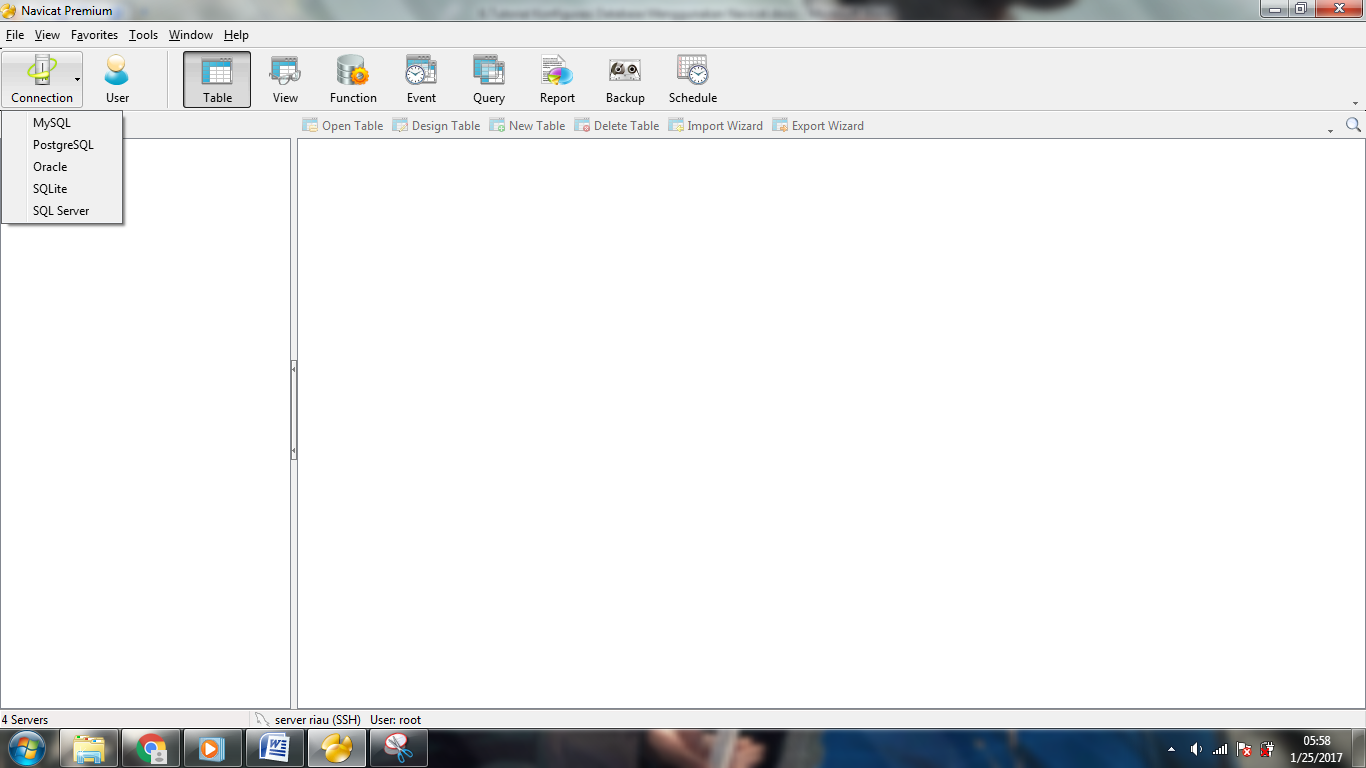Open Google Chrome from the taskbar

click(151, 748)
